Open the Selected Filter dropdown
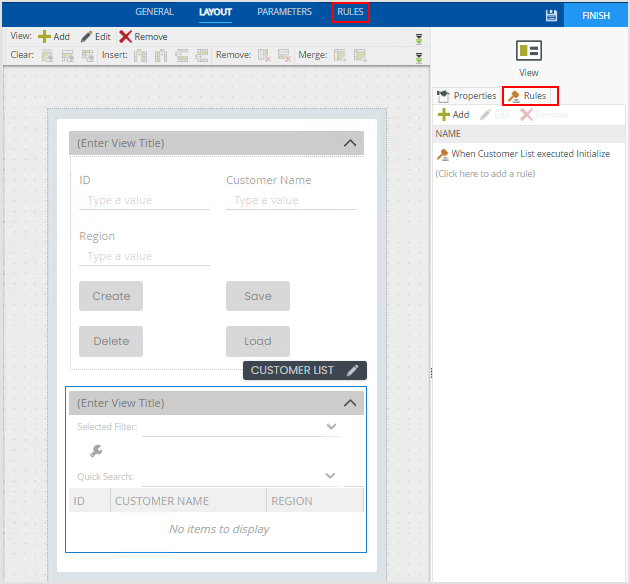 click(x=332, y=427)
